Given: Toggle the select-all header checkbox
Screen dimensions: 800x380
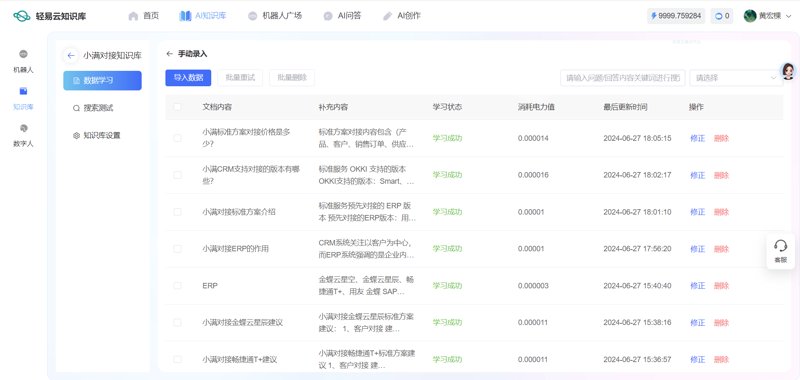Looking at the screenshot, I should coord(177,107).
